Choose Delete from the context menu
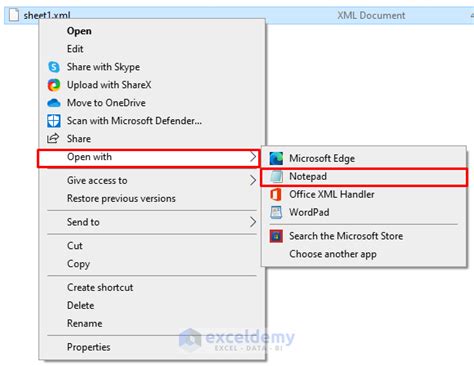 tap(152, 305)
